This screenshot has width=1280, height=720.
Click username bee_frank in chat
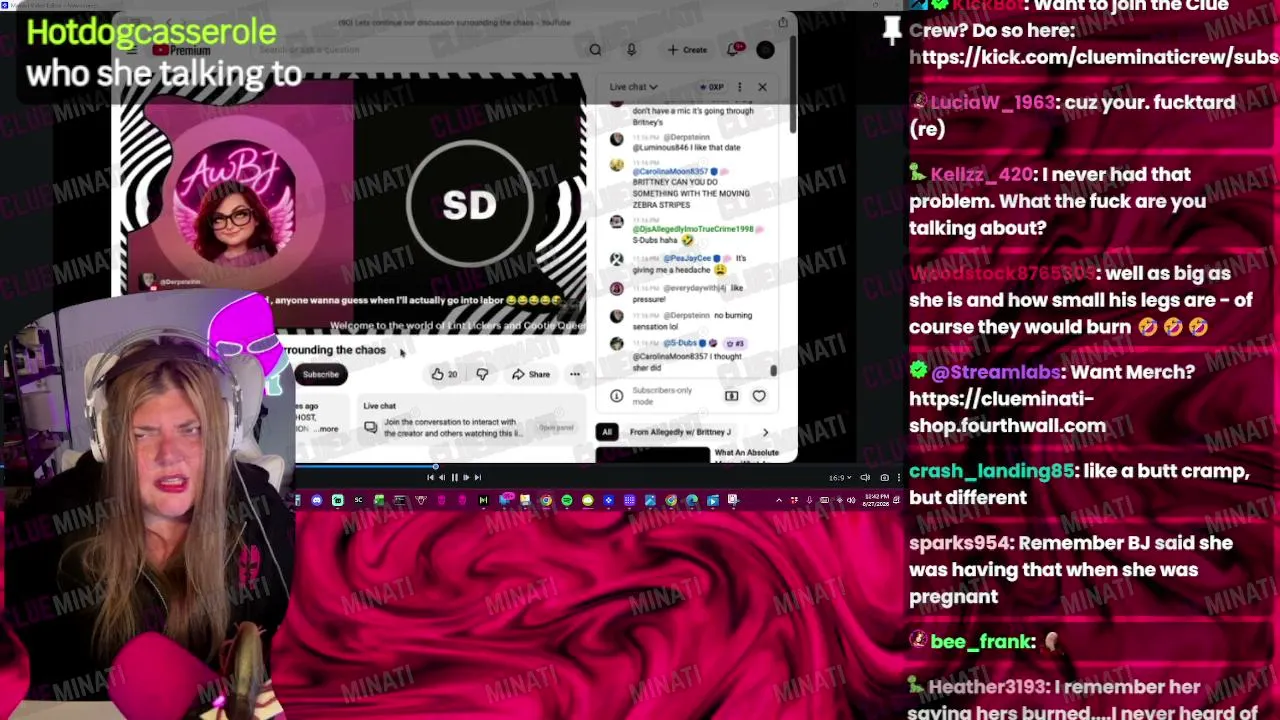[x=979, y=642]
